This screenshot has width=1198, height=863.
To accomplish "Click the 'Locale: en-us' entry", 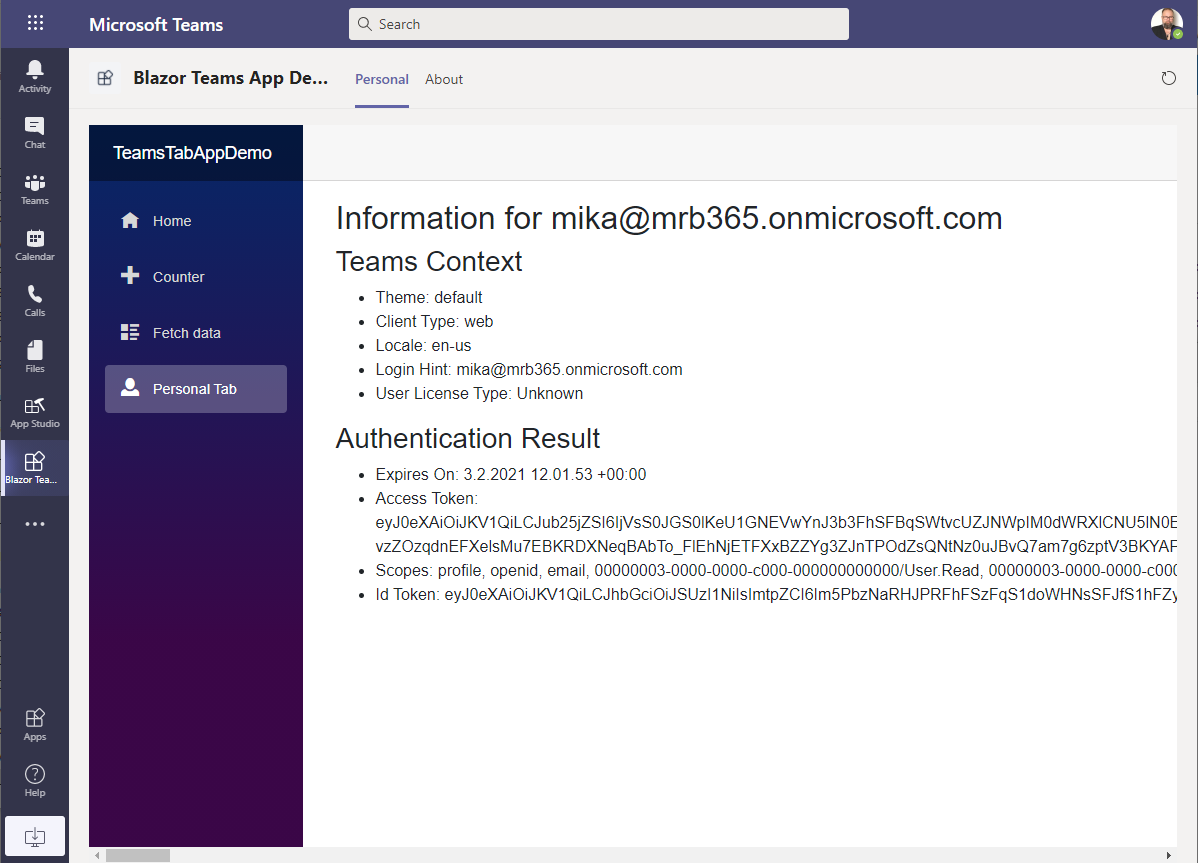I will [x=423, y=345].
